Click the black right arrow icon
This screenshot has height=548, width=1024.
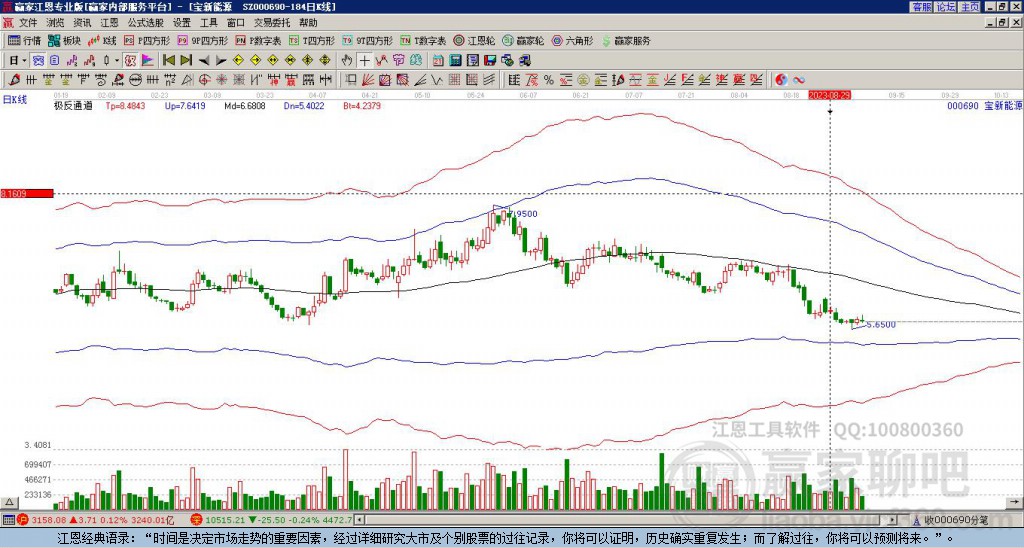click(x=221, y=61)
